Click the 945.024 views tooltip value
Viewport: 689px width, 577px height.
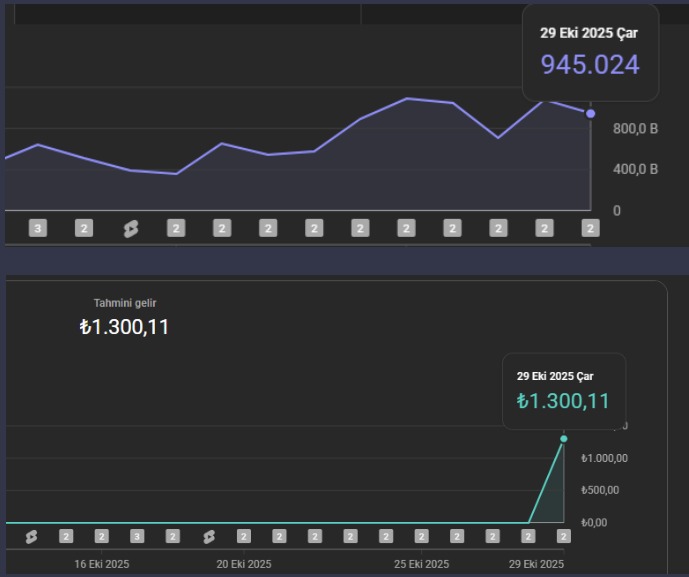(x=590, y=65)
